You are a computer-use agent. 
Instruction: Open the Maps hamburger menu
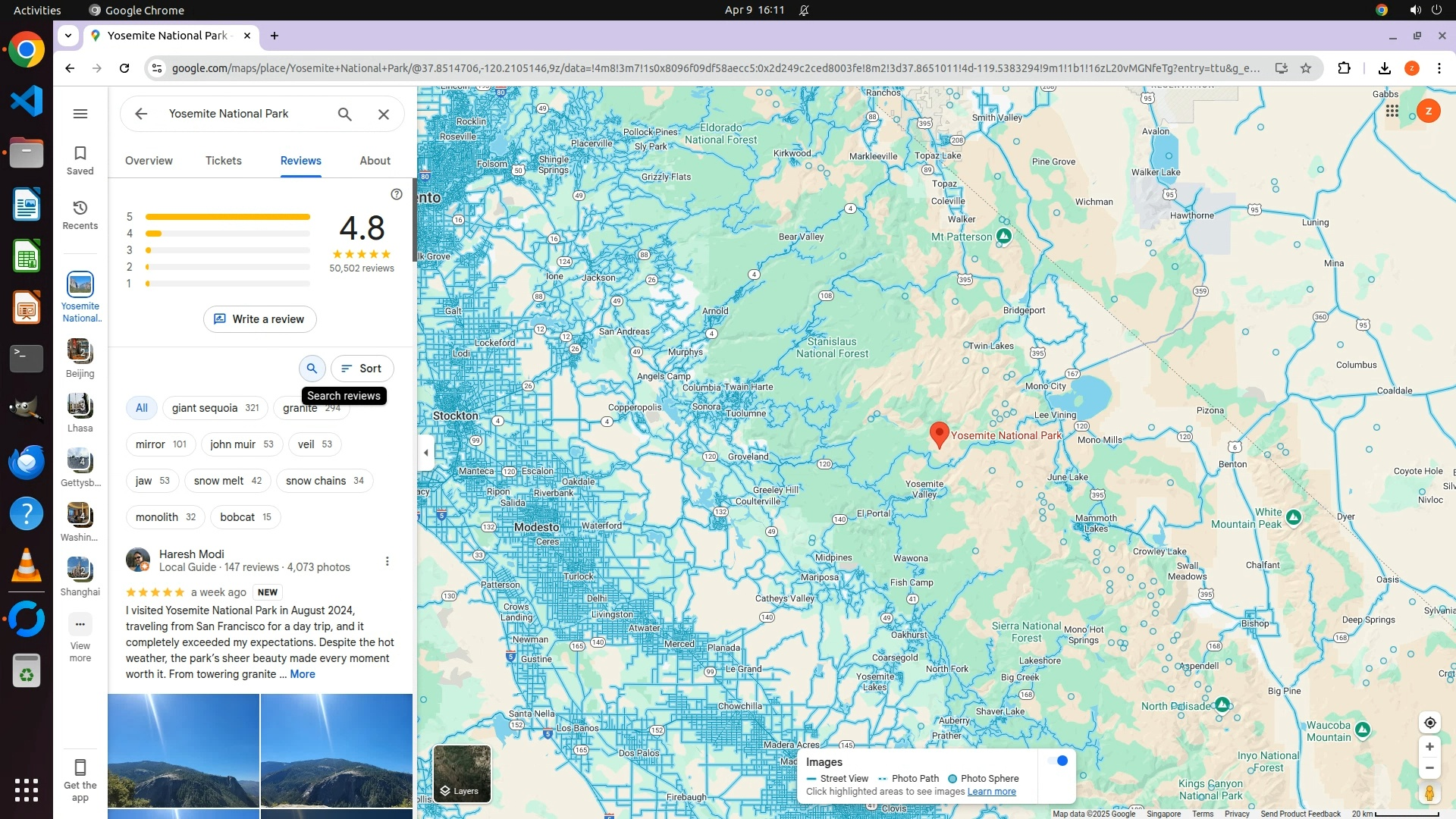pyautogui.click(x=80, y=114)
